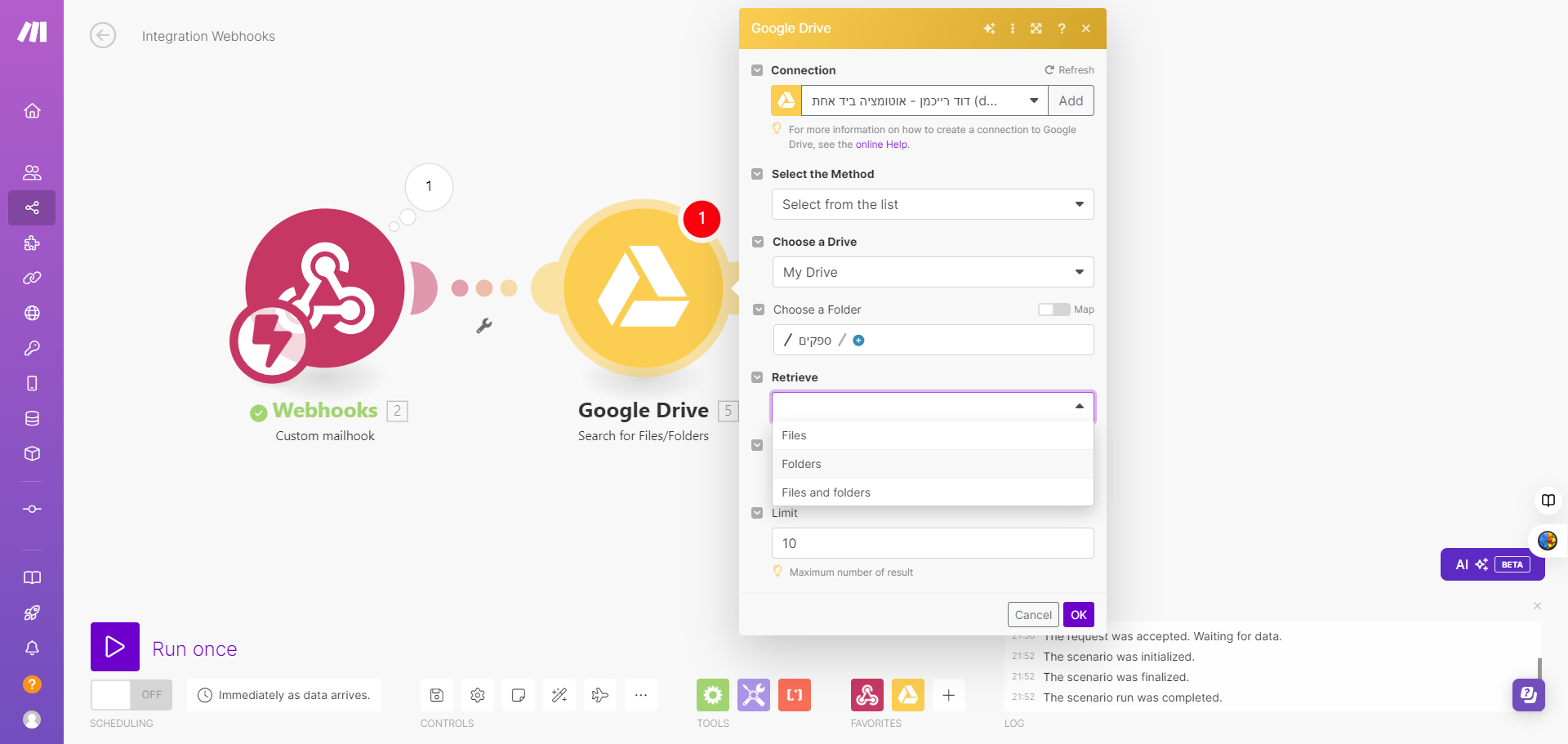Expand the Google Drive dialog fullscreen
Image resolution: width=1568 pixels, height=744 pixels.
pyautogui.click(x=1036, y=29)
